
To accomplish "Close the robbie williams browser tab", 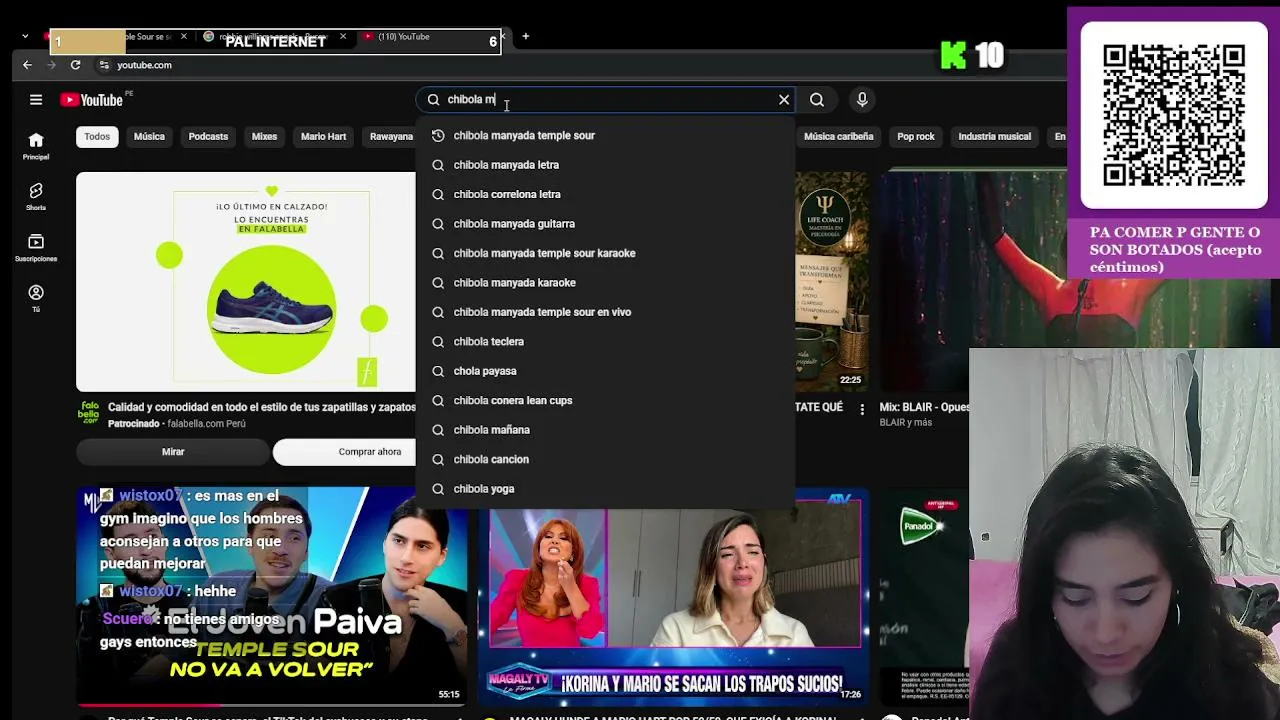I will click(343, 37).
